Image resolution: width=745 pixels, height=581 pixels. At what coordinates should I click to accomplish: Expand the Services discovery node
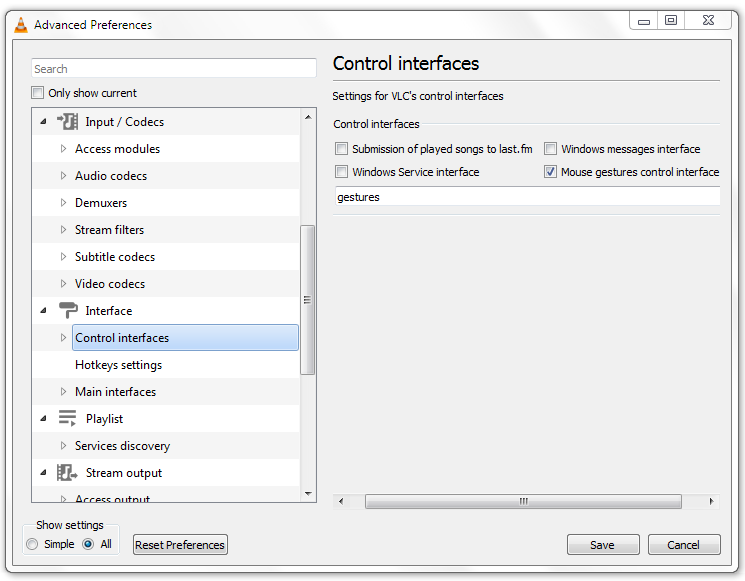63,446
